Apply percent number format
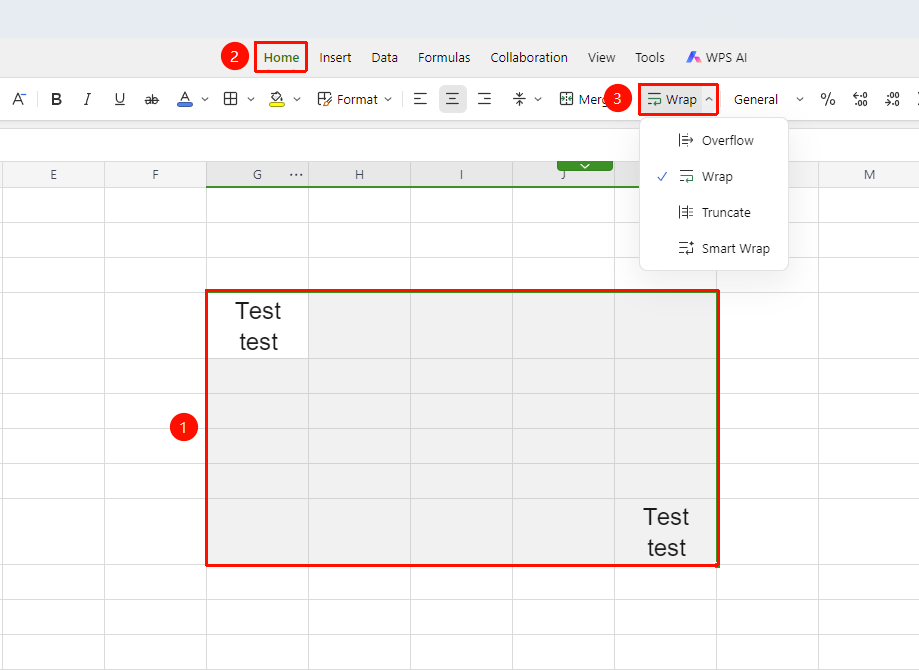The width and height of the screenshot is (919, 670). pos(828,99)
